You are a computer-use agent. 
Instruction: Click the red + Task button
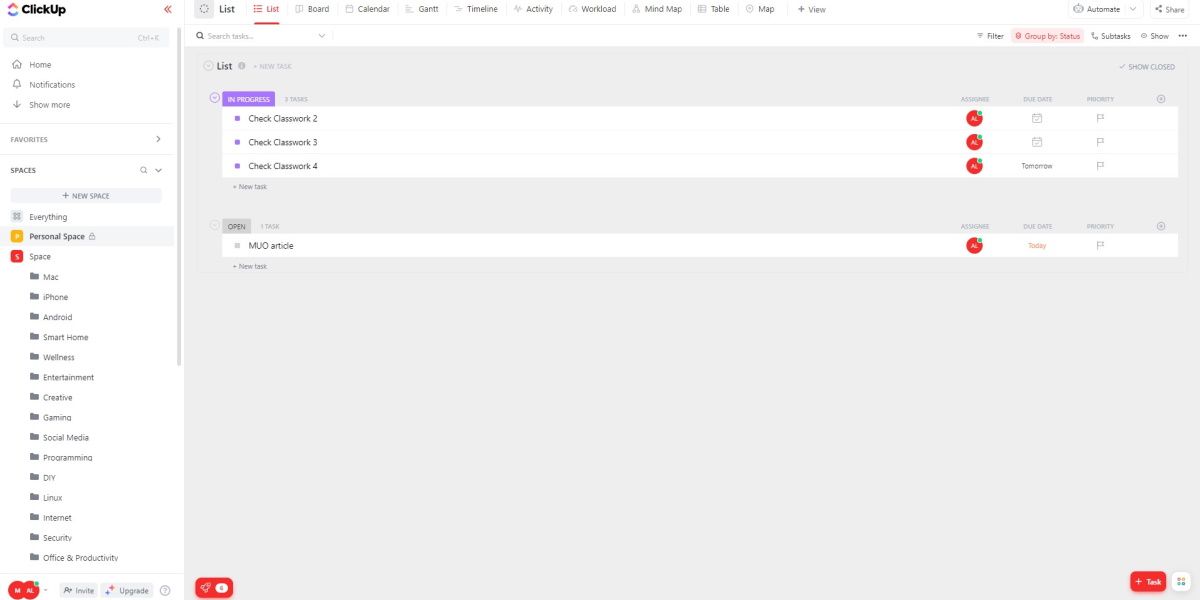(1148, 581)
